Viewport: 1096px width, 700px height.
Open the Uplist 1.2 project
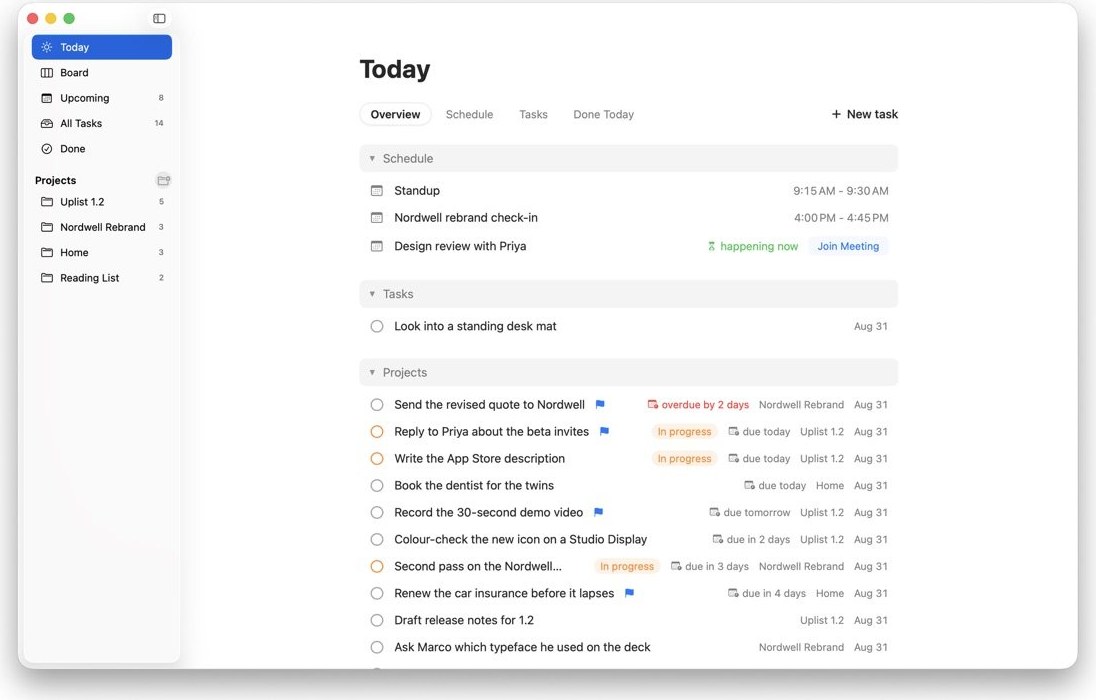[102, 202]
